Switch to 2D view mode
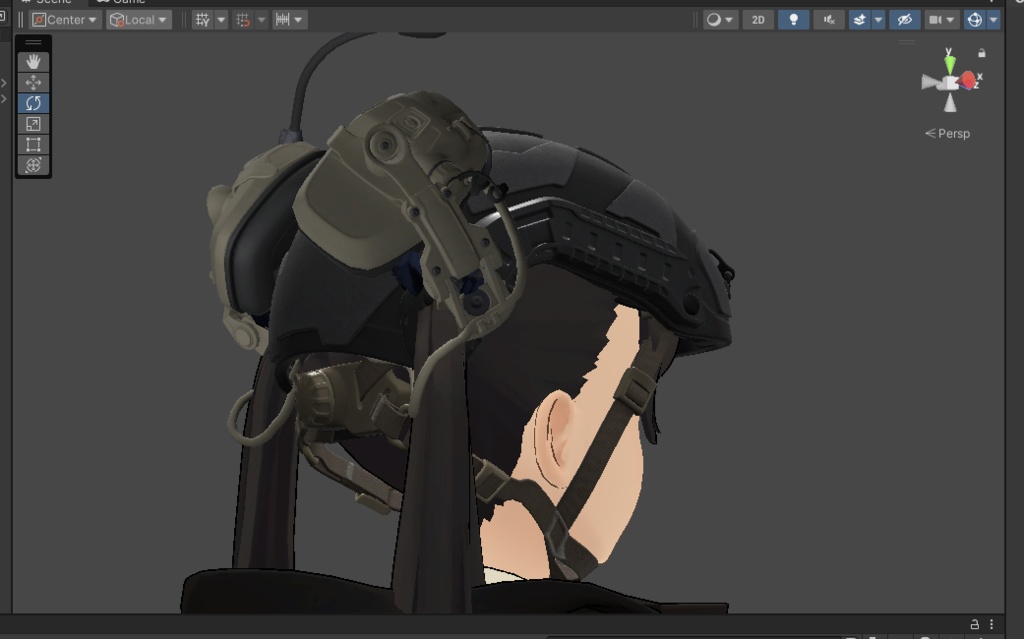1024x639 pixels. tap(758, 20)
